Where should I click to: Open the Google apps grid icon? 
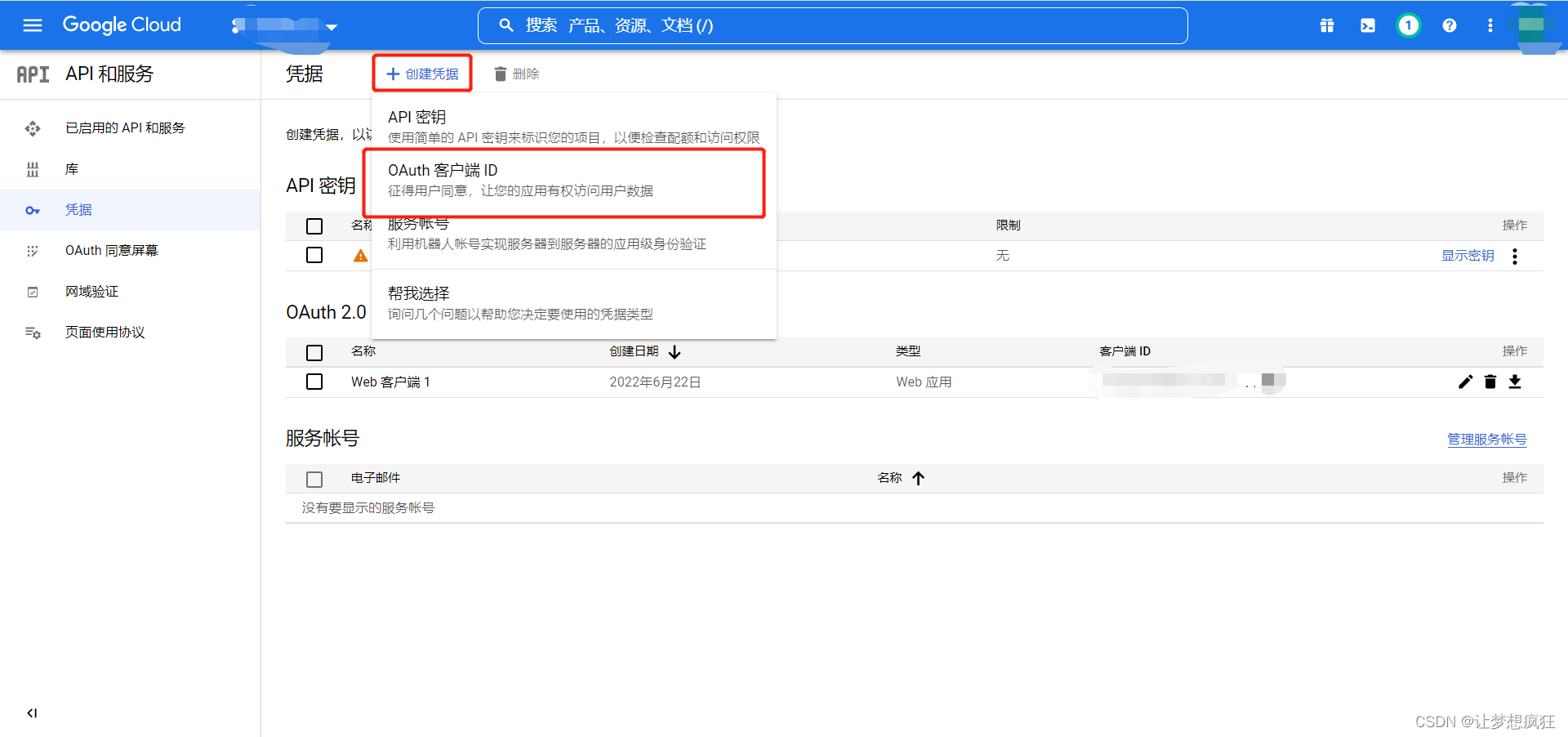1325,25
